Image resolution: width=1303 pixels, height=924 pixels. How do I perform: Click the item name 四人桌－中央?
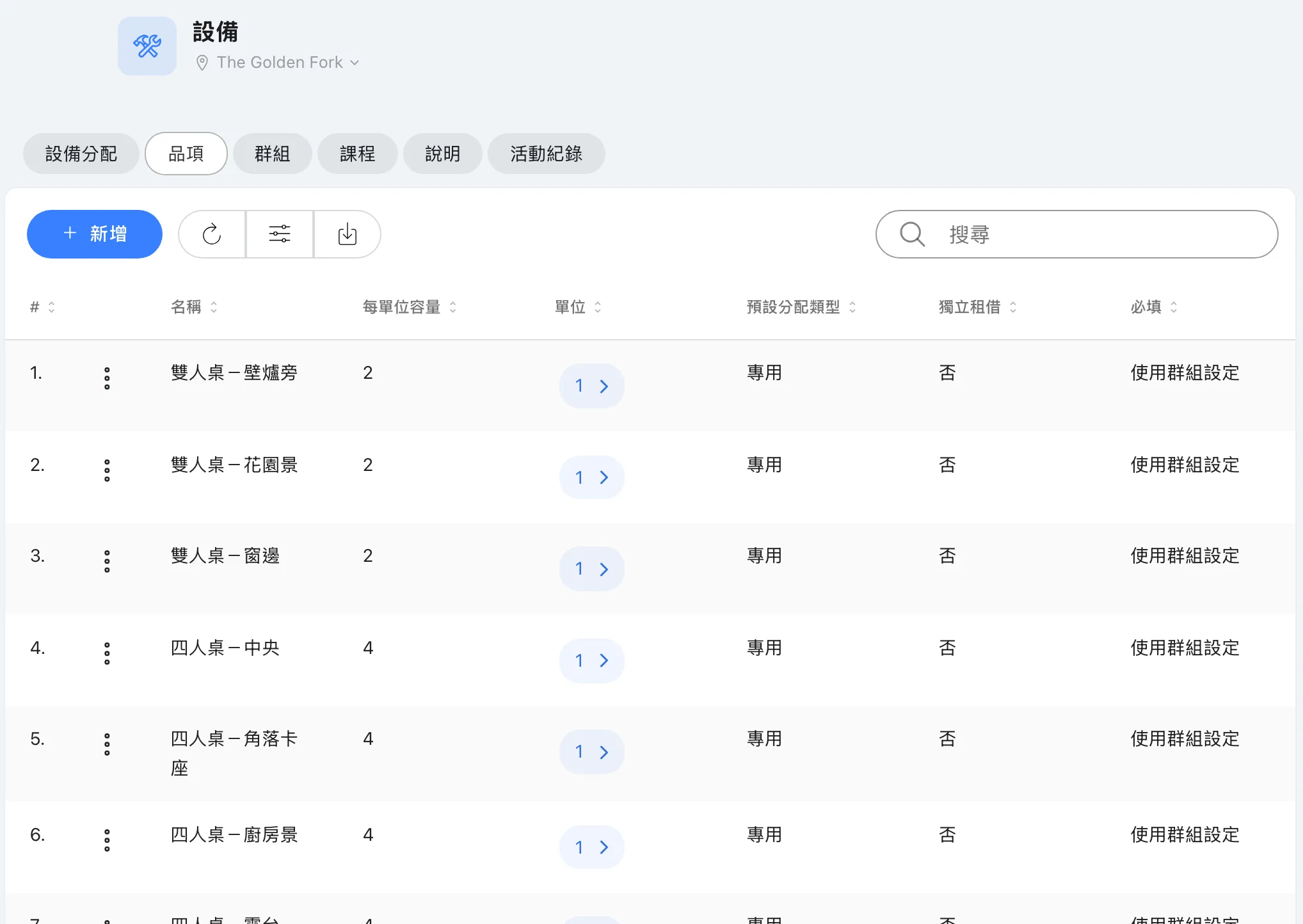tap(225, 648)
